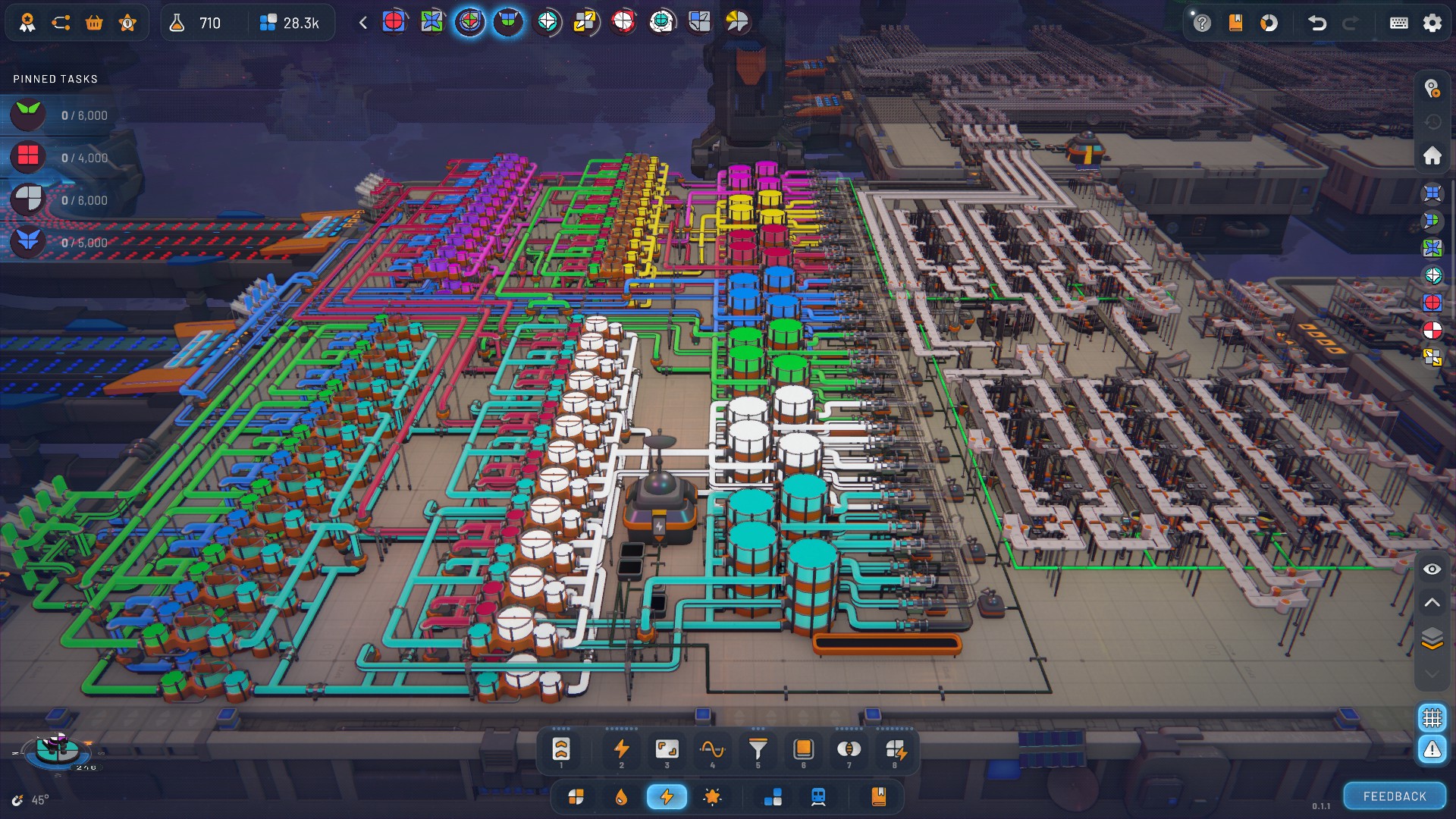Screen dimensions: 1456x819
Task: Open the statistics donut chart icon
Action: [1269, 23]
